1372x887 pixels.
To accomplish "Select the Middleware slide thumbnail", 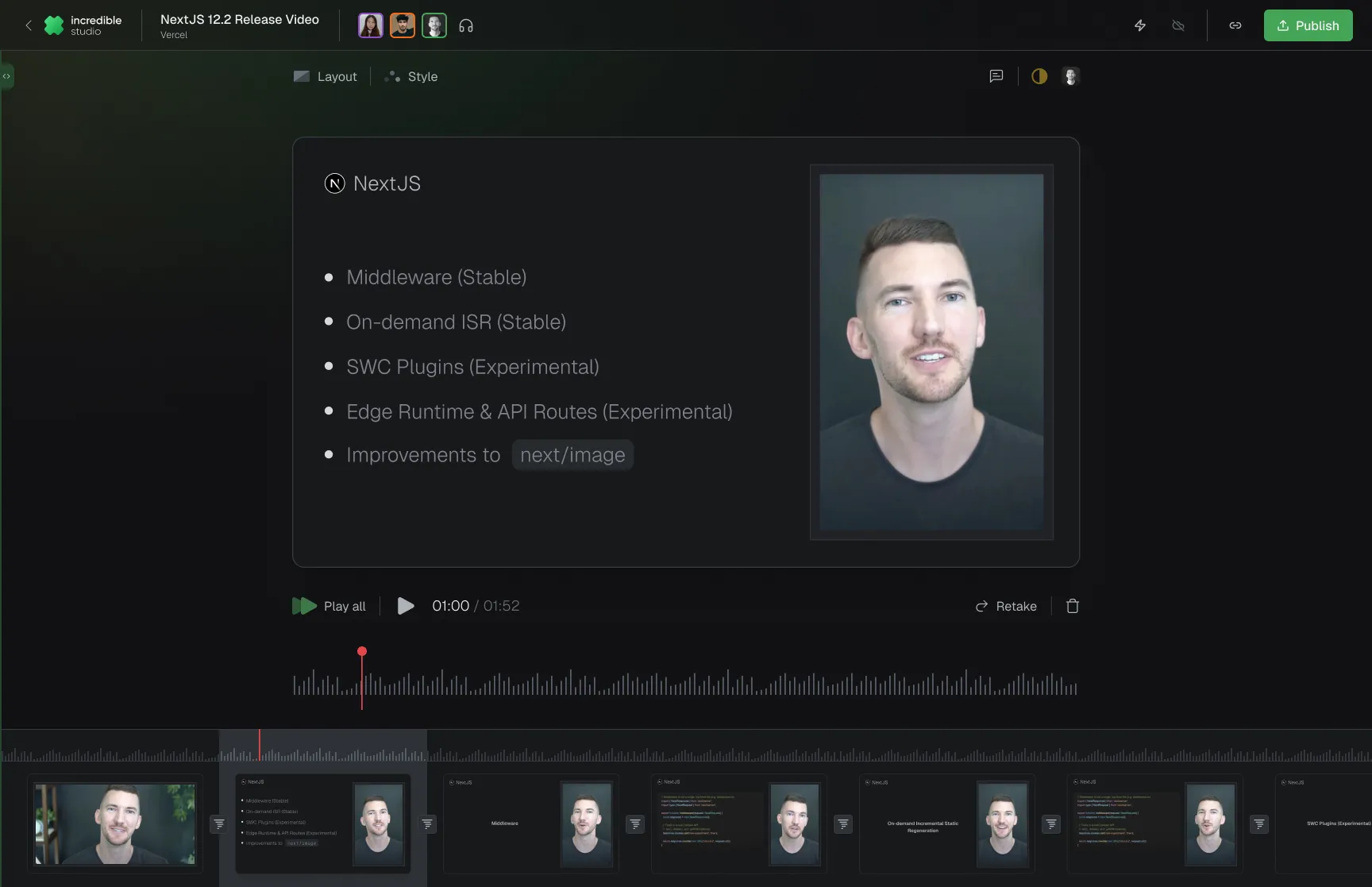I will click(x=530, y=823).
